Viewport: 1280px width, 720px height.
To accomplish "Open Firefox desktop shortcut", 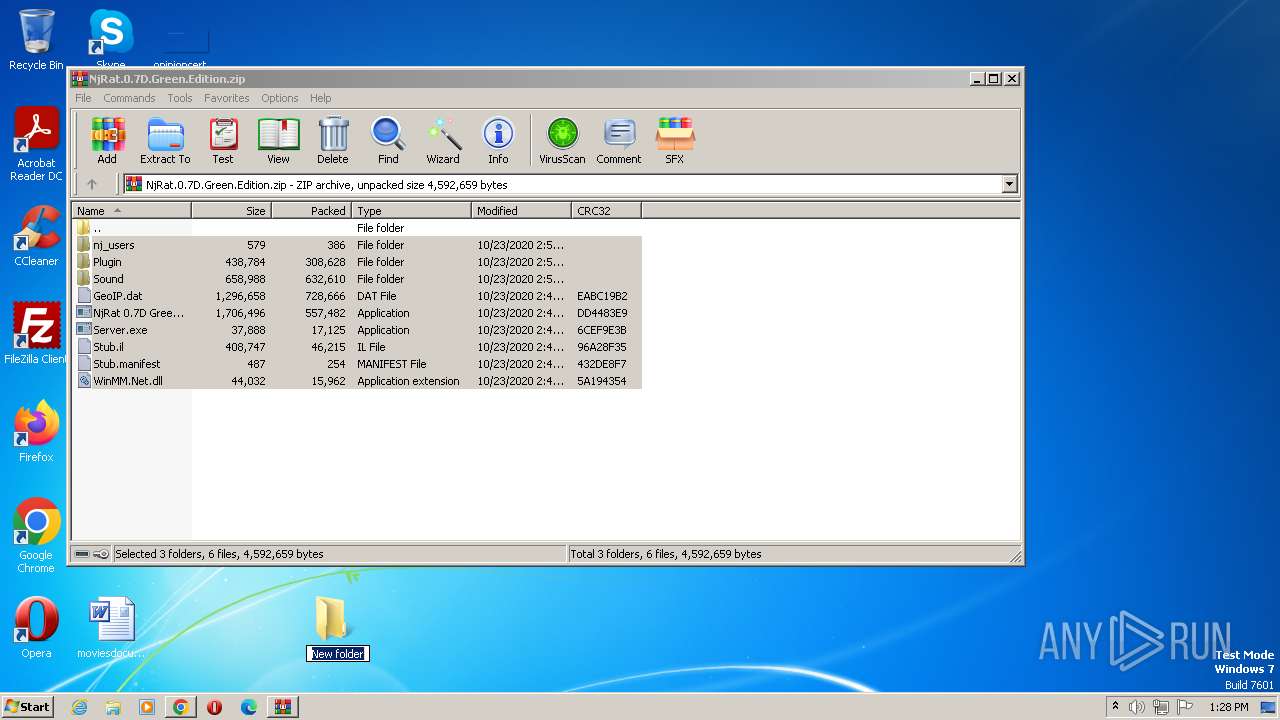I will (36, 432).
